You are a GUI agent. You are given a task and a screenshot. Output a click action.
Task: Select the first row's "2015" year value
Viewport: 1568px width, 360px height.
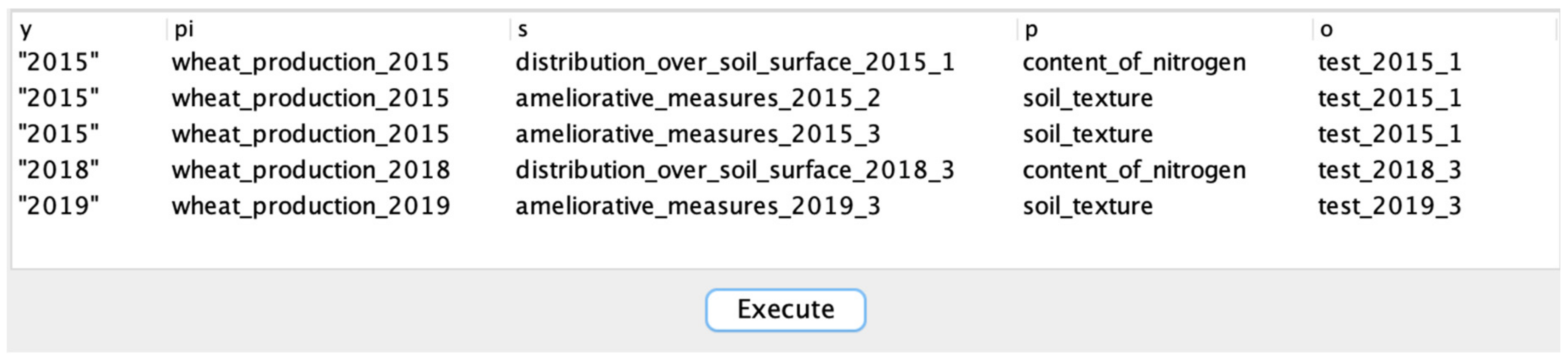(x=59, y=62)
